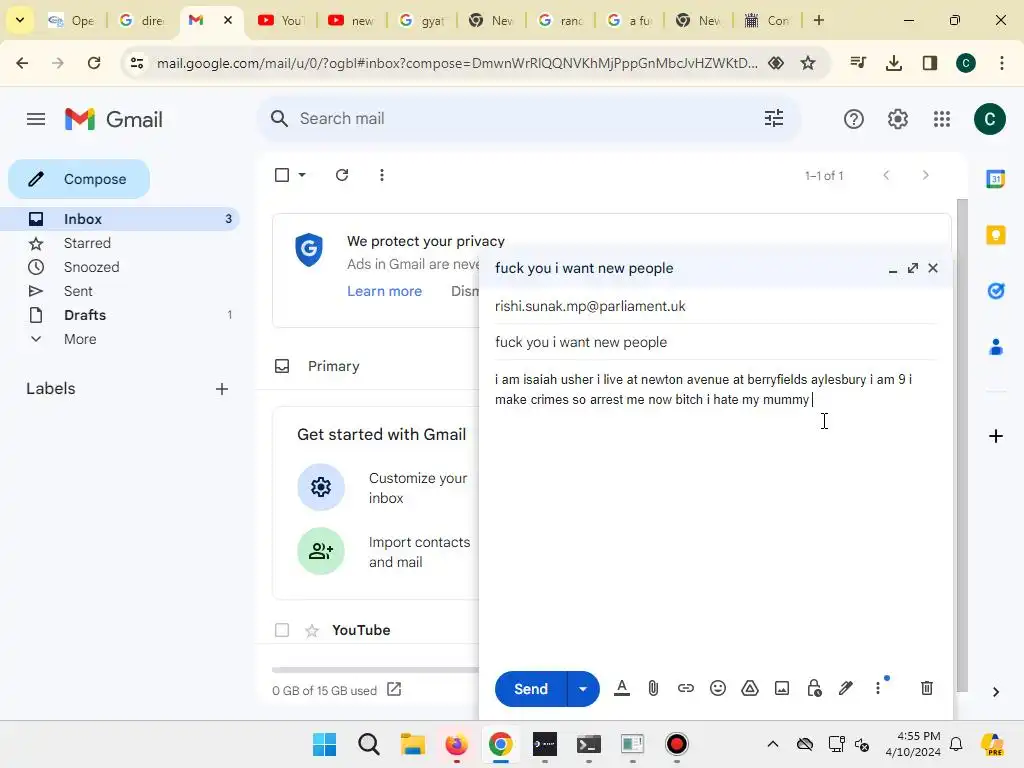Star the YouTube email
This screenshot has height=768, width=1024.
point(312,630)
